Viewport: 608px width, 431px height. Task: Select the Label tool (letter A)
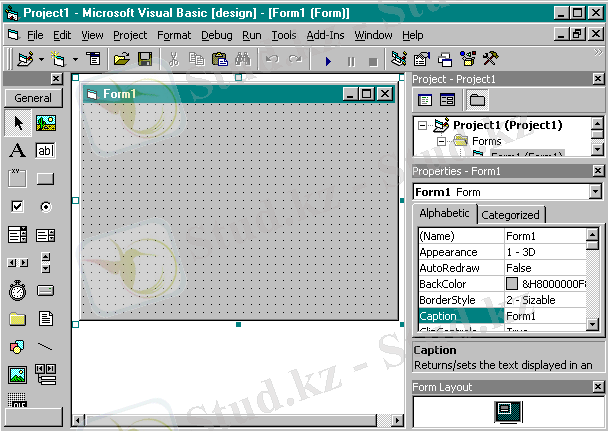tap(17, 150)
